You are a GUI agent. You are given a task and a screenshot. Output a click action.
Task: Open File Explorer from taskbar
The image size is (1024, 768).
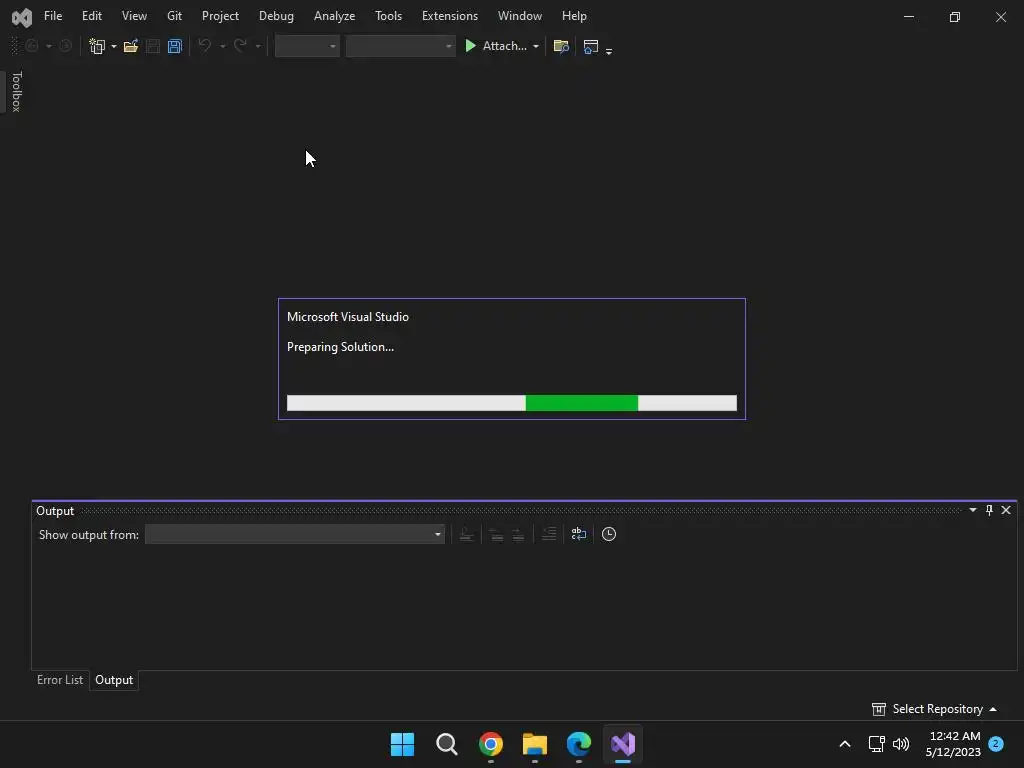point(535,744)
